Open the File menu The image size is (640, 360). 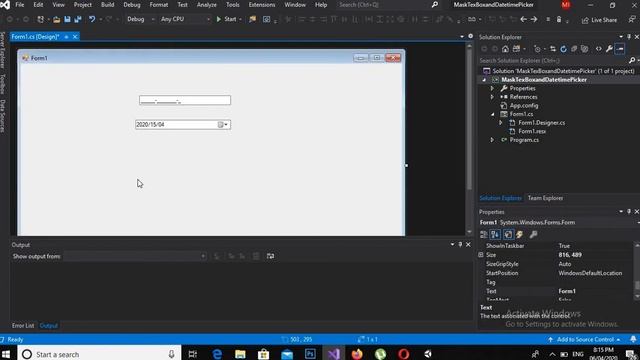point(20,5)
